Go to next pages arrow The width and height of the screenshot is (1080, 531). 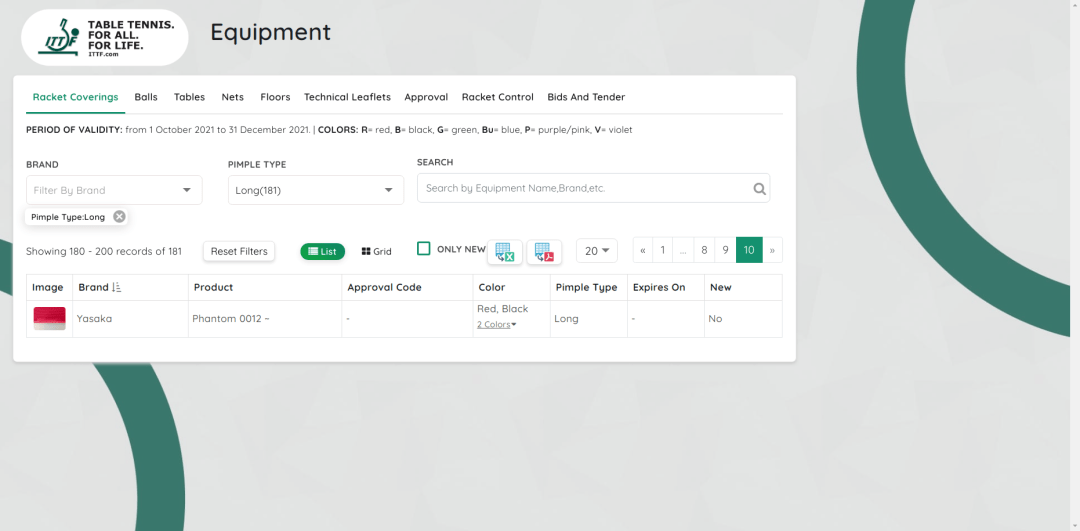point(772,251)
